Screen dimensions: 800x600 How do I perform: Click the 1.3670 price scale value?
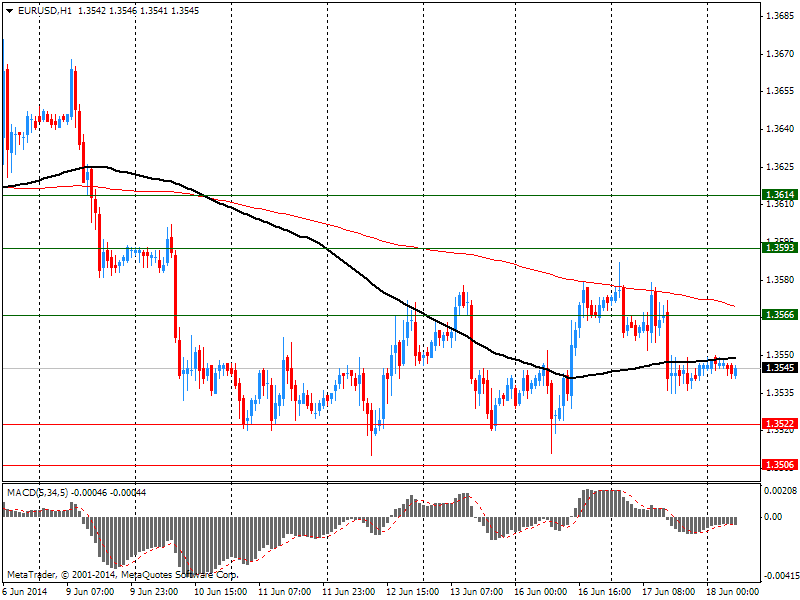point(780,54)
